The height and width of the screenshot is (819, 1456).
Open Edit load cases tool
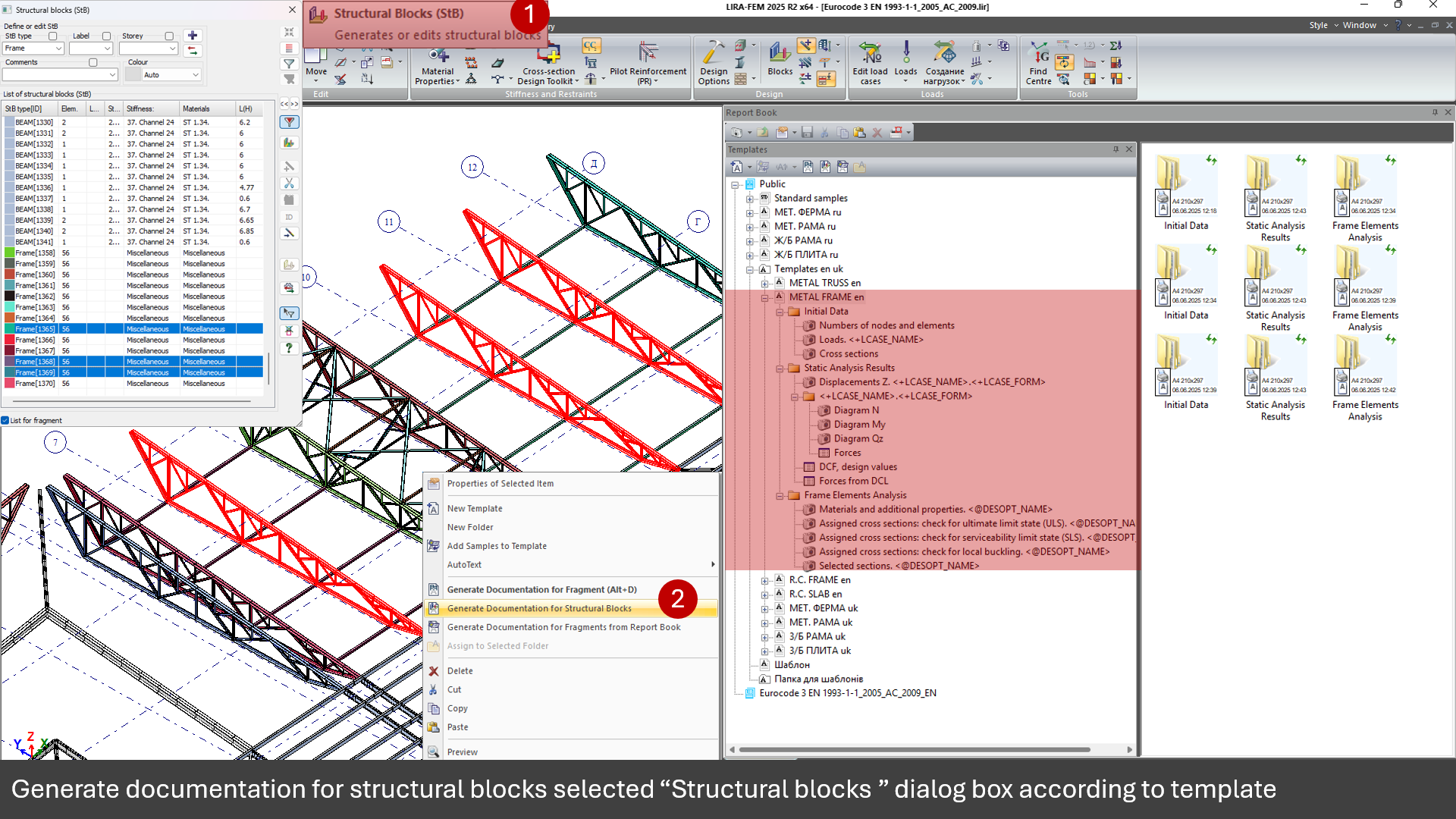click(x=870, y=61)
